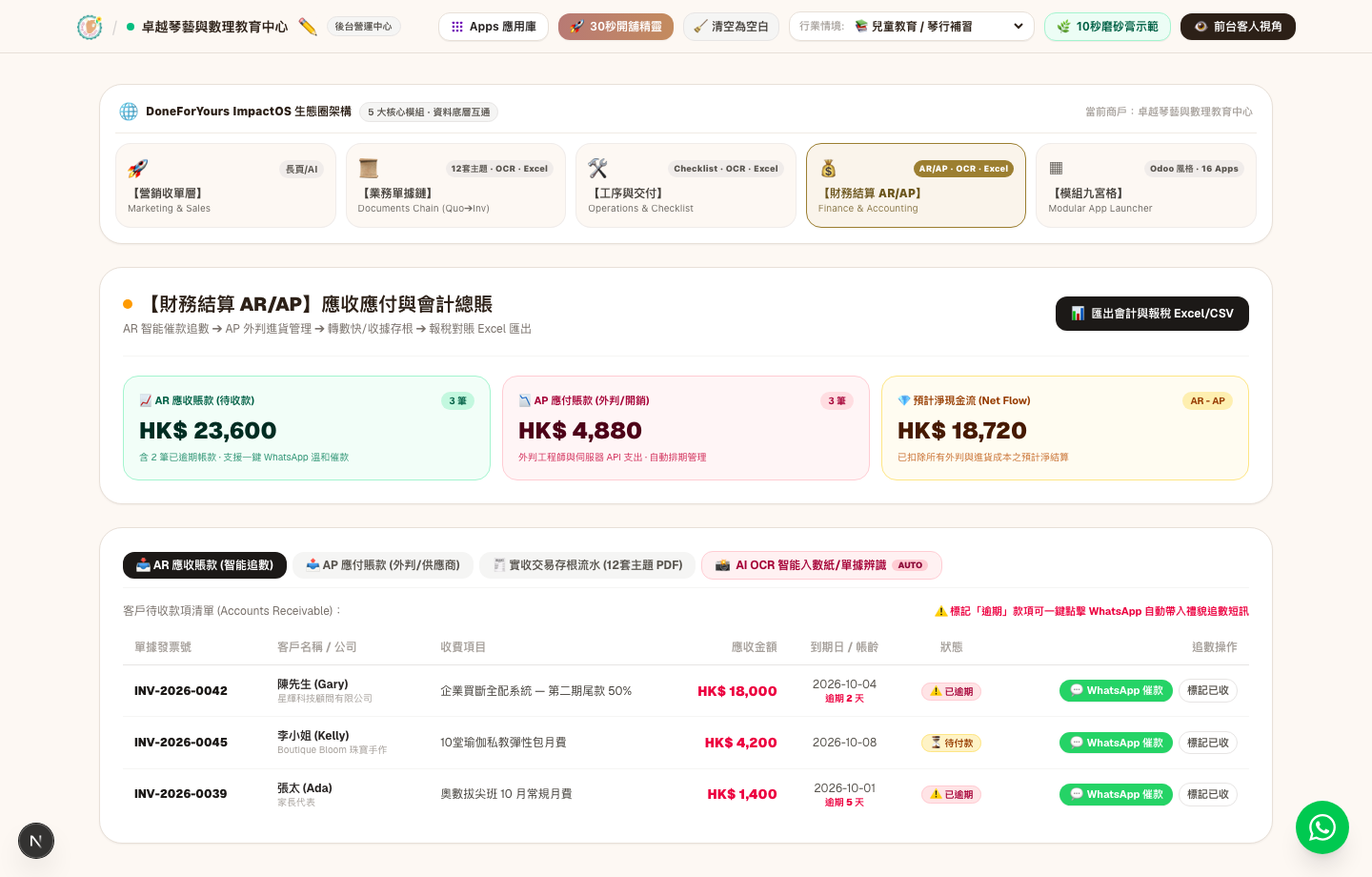
Task: Click the 3 筆 badge in the AP card
Action: (837, 401)
